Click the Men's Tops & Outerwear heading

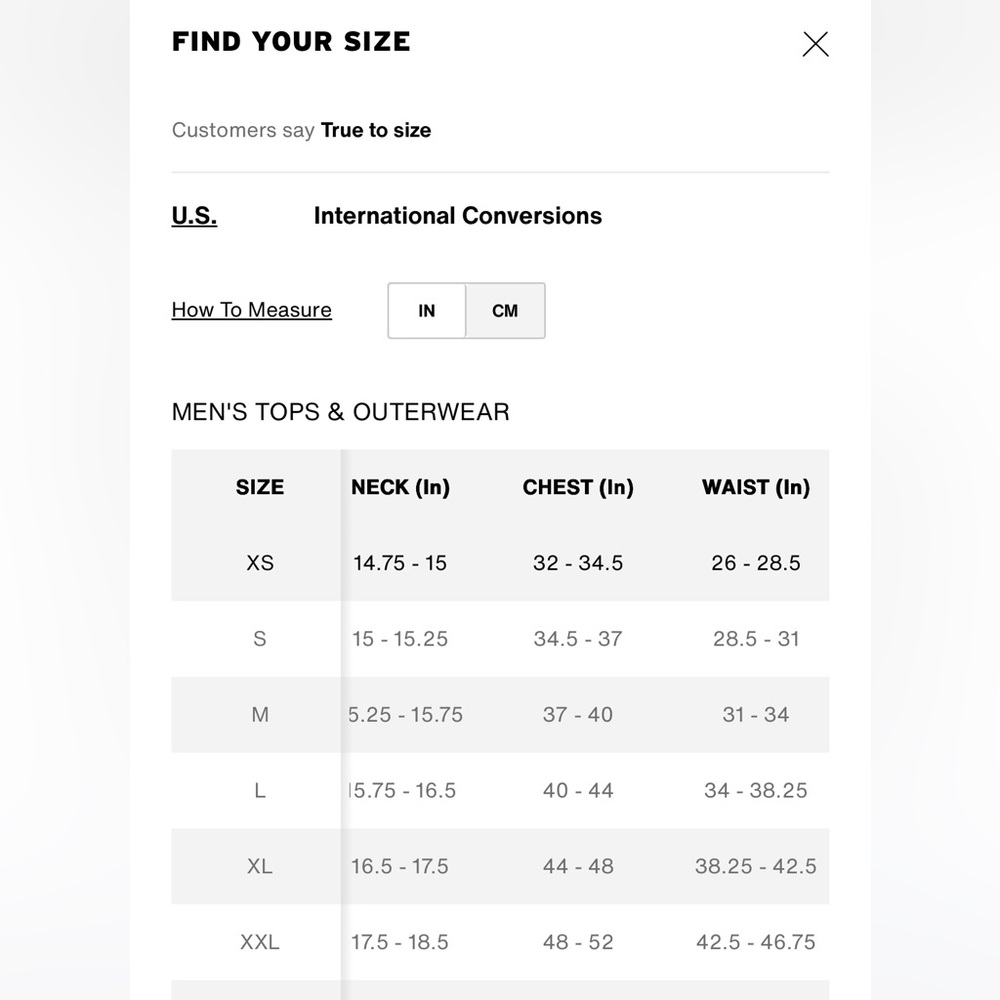click(340, 412)
